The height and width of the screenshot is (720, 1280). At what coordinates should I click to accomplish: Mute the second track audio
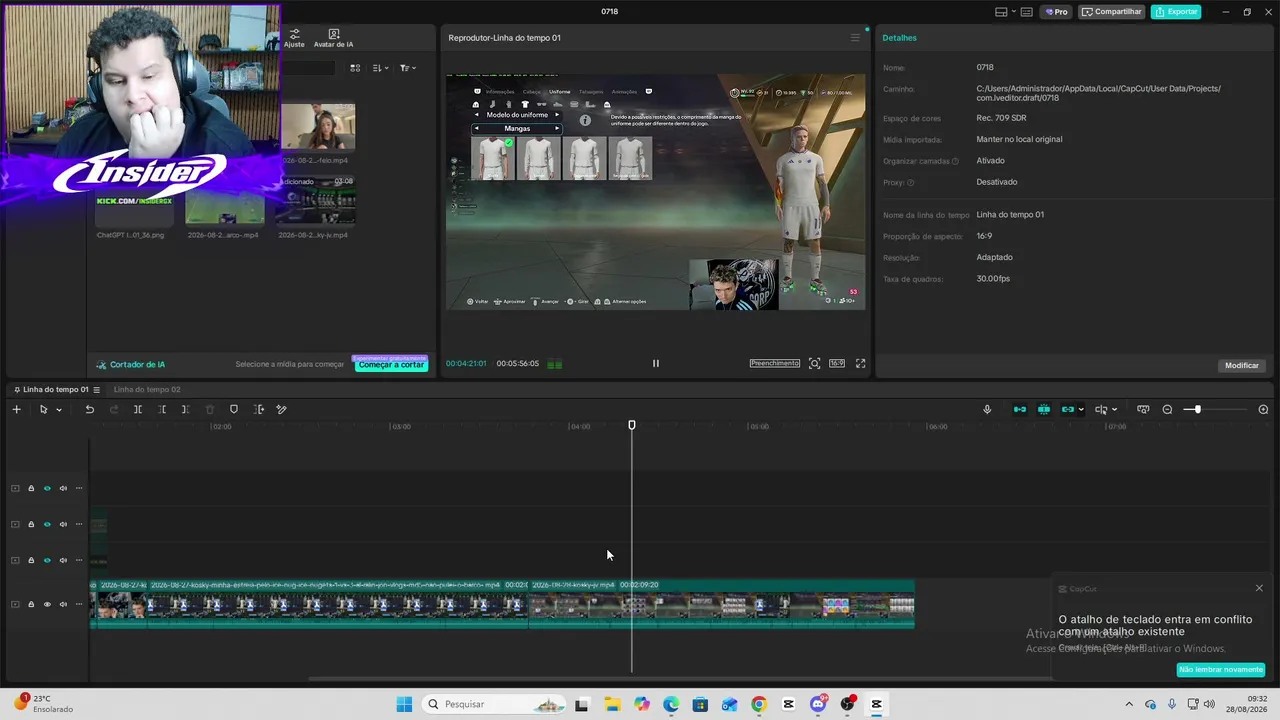63,524
